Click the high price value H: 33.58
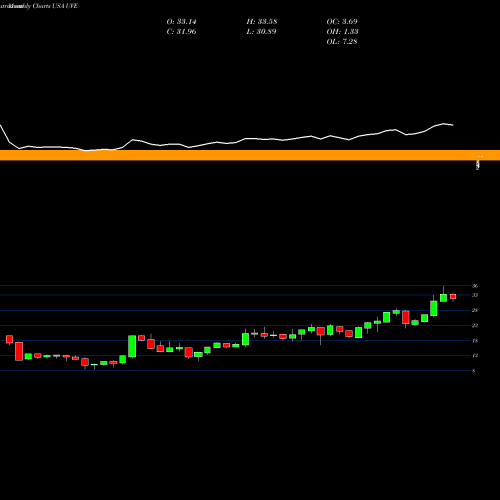This screenshot has width=500, height=500. [262, 22]
